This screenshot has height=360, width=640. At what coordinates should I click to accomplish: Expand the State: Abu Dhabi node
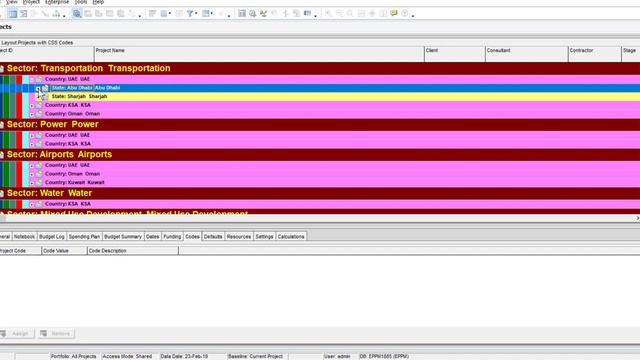(x=38, y=88)
